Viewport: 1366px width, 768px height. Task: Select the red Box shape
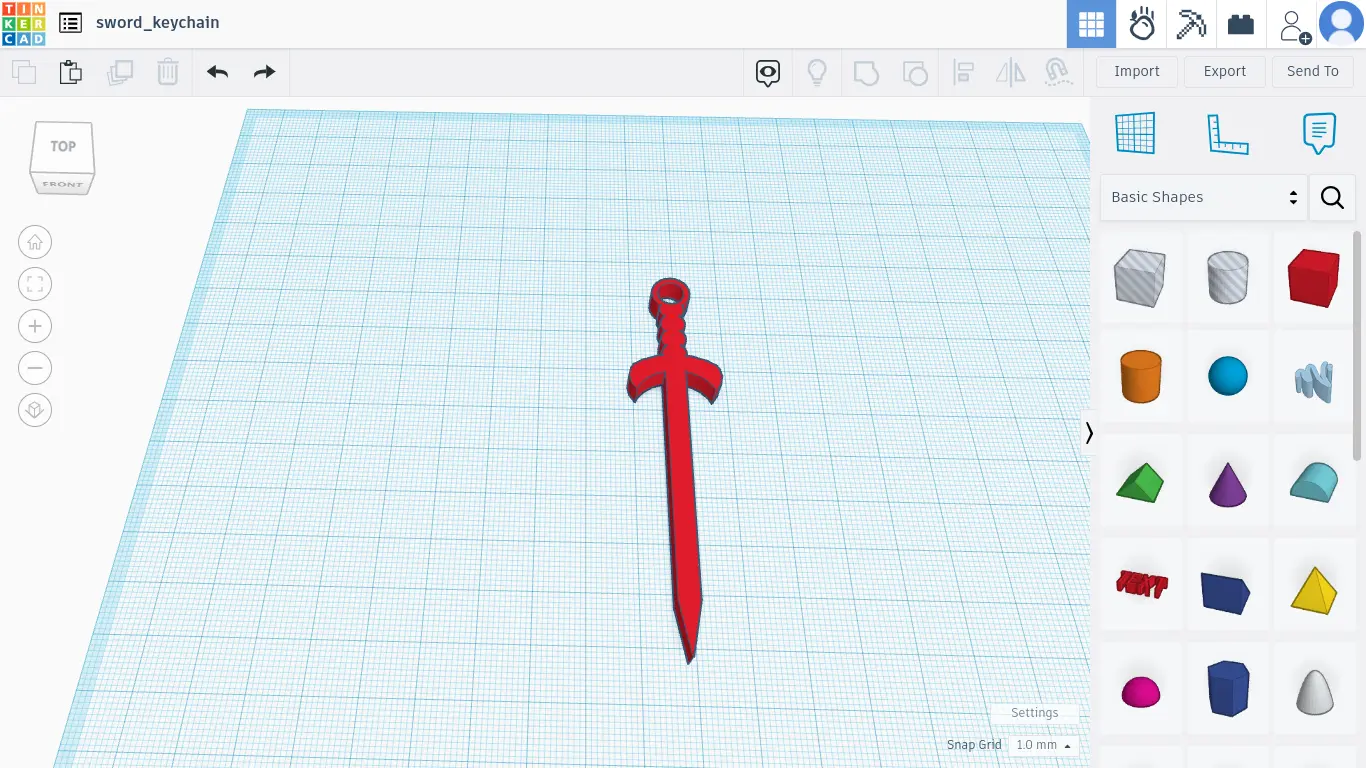click(1313, 277)
